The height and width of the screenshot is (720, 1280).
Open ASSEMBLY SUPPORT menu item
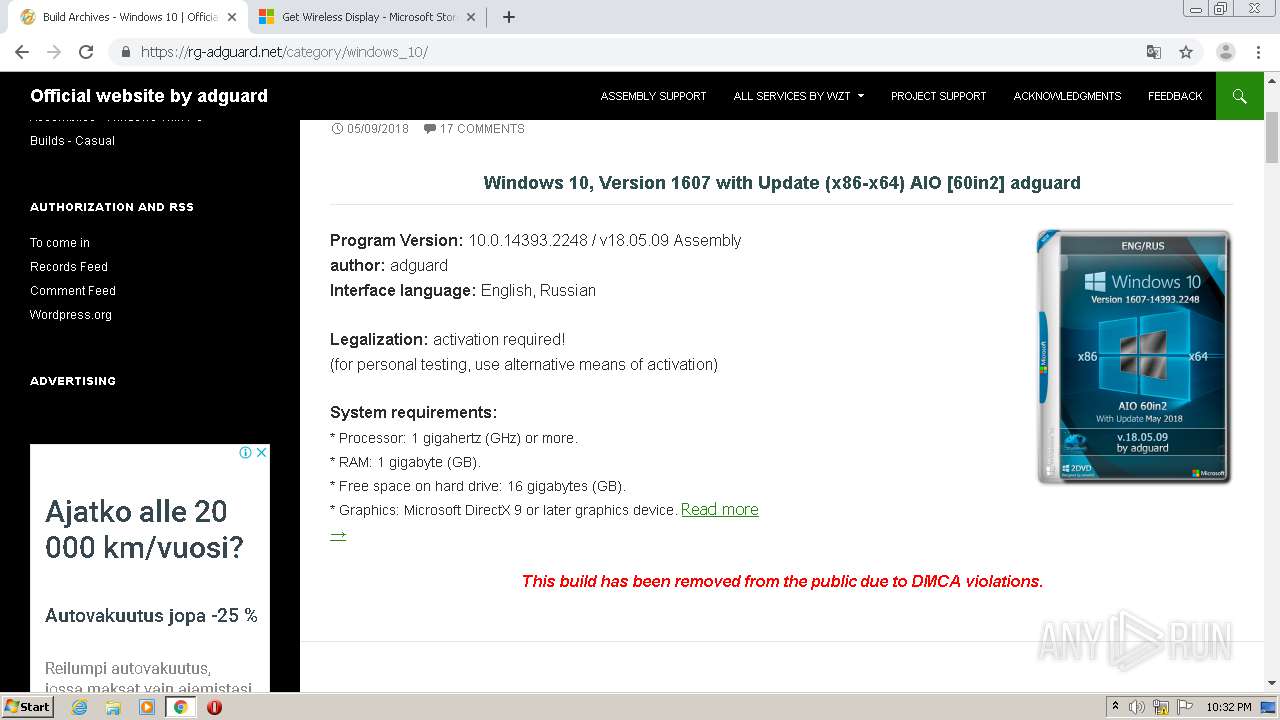[x=653, y=96]
